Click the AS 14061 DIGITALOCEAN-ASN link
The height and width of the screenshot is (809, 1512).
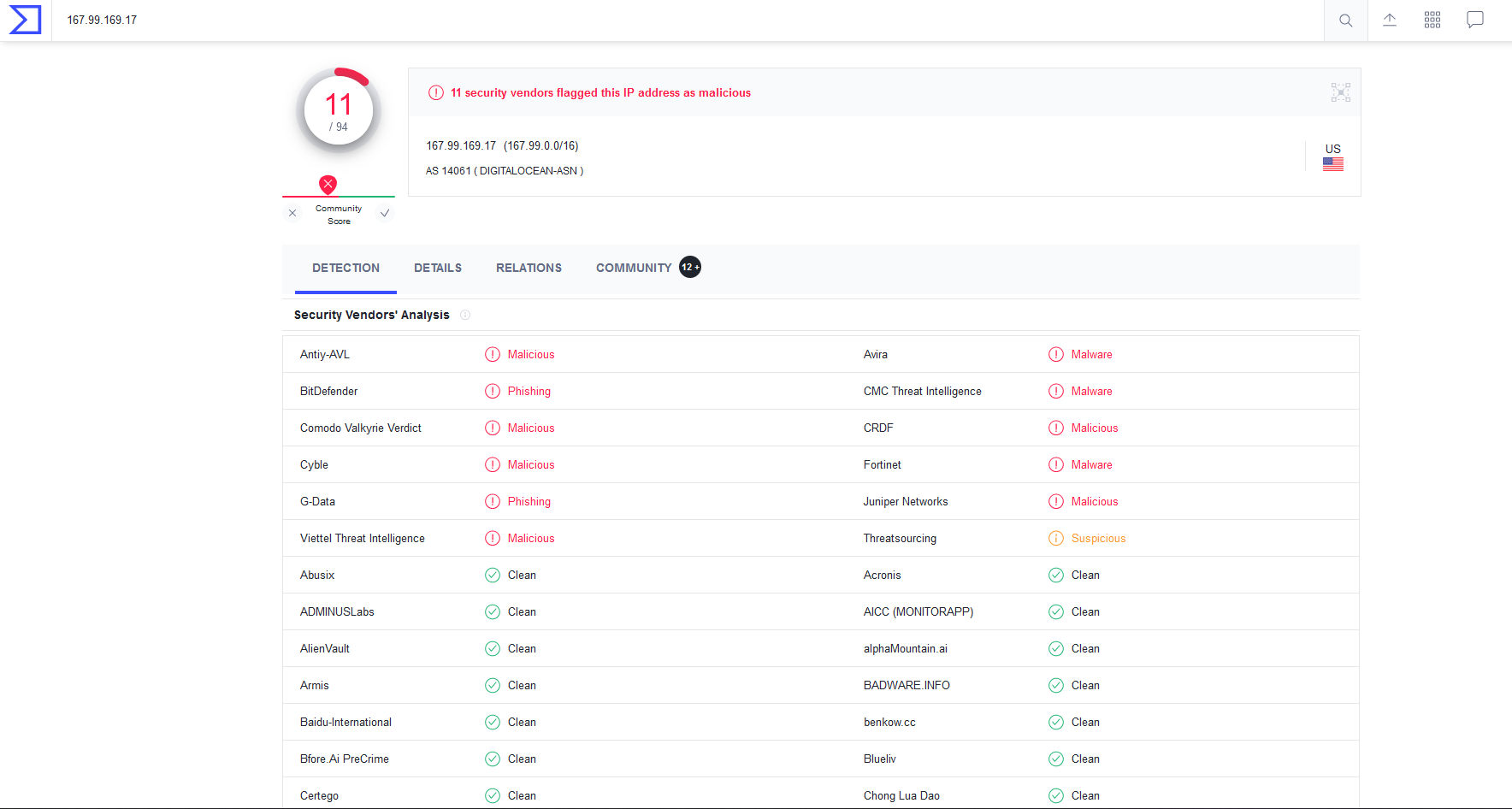click(x=505, y=170)
